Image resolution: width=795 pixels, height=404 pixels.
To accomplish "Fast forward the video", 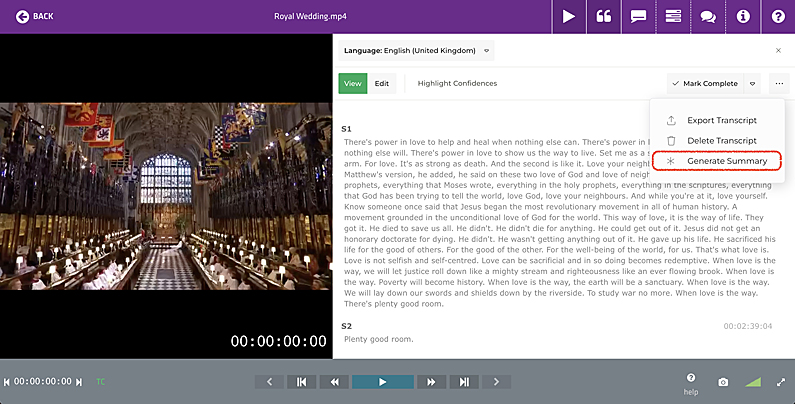I will click(x=431, y=382).
